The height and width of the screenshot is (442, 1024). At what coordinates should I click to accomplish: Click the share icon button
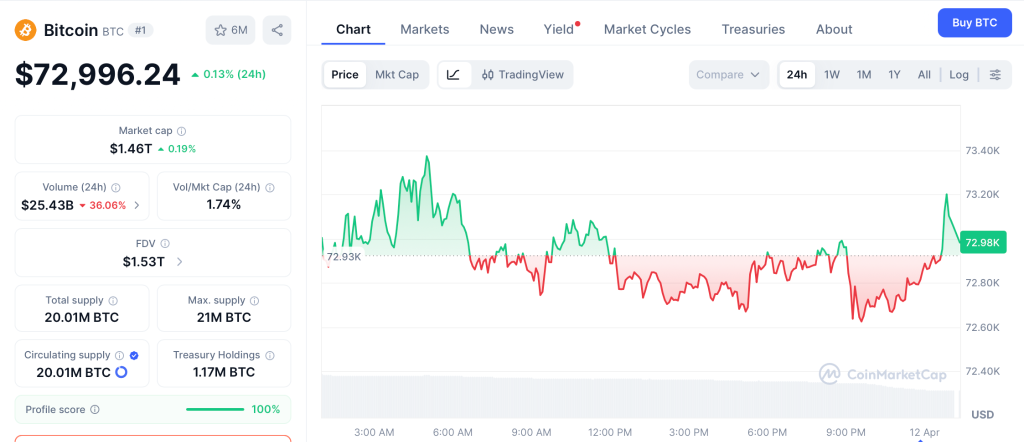coord(277,30)
